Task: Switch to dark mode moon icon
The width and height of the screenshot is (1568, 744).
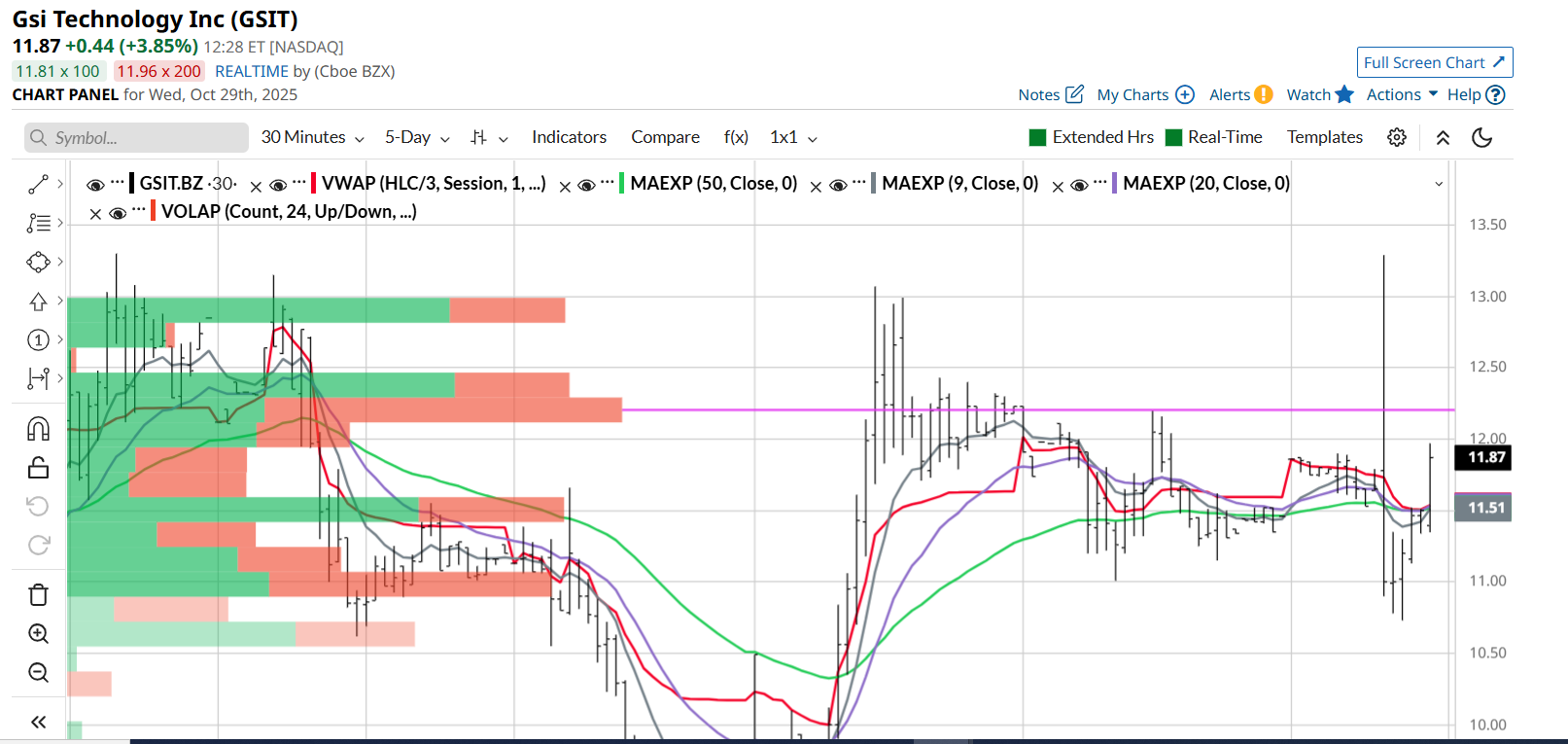Action: 1481,137
